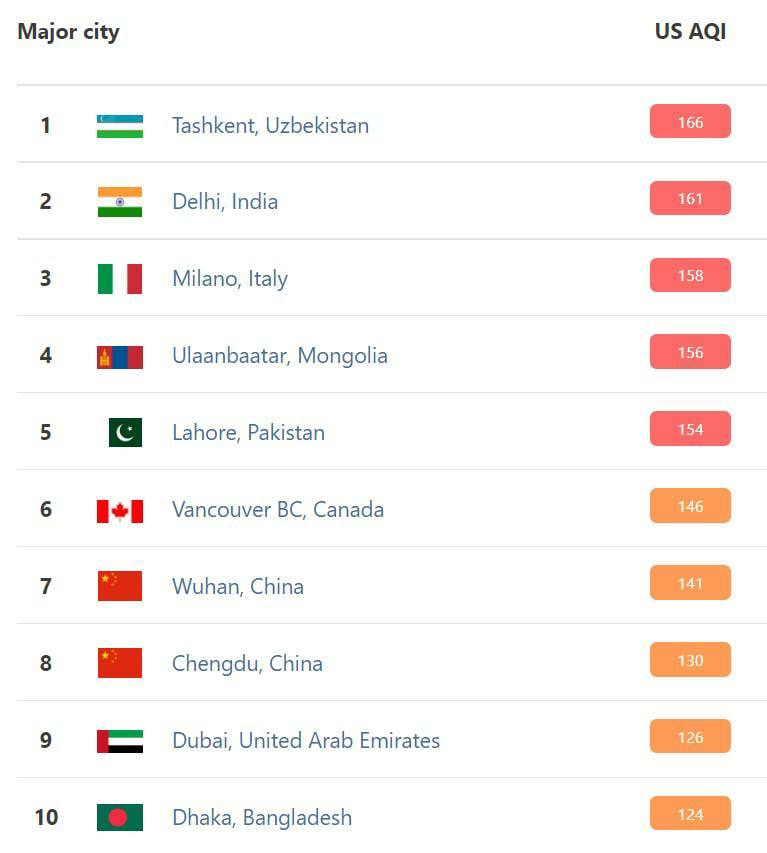Click the Bangladesh flag icon
767x853 pixels.
(119, 818)
